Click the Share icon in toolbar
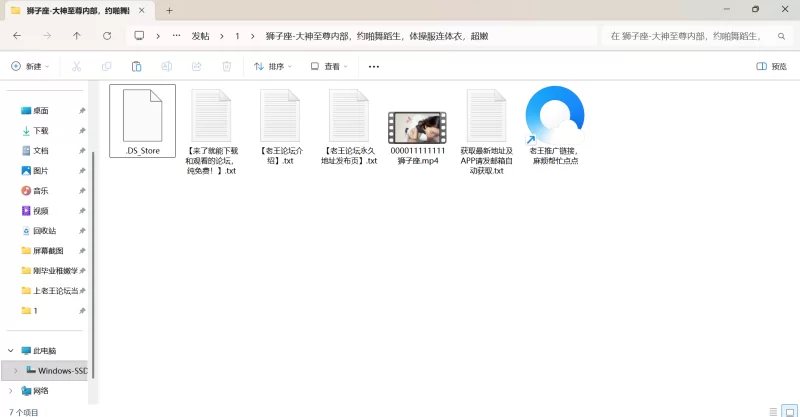800x417 pixels. click(x=196, y=66)
